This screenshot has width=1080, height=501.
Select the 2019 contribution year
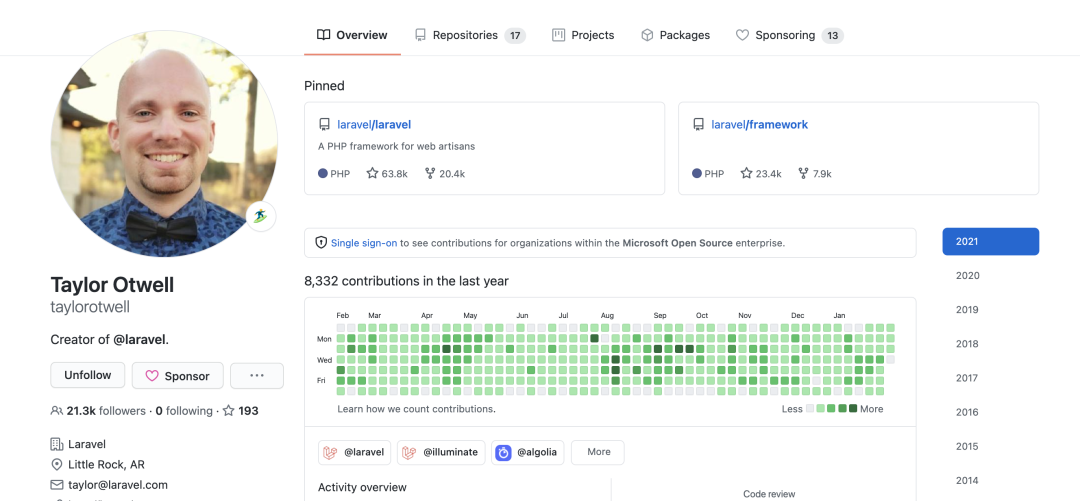(967, 310)
